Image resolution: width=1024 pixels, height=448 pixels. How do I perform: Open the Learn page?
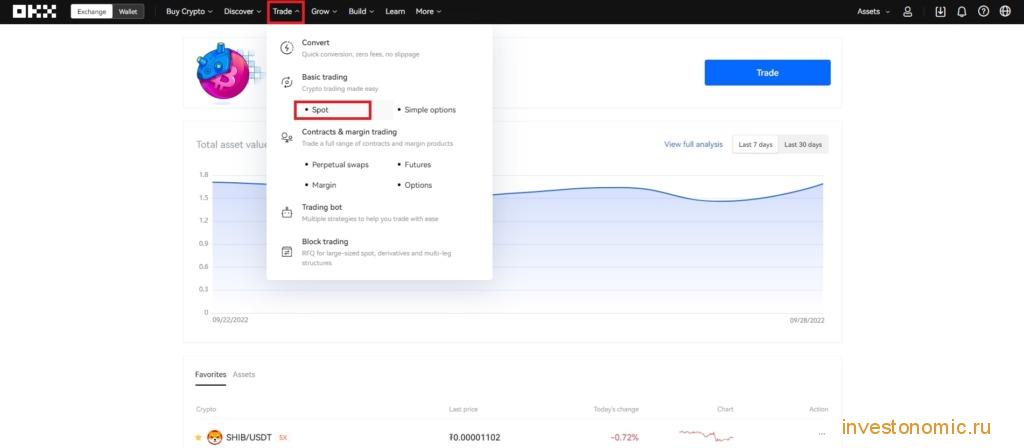pyautogui.click(x=395, y=11)
